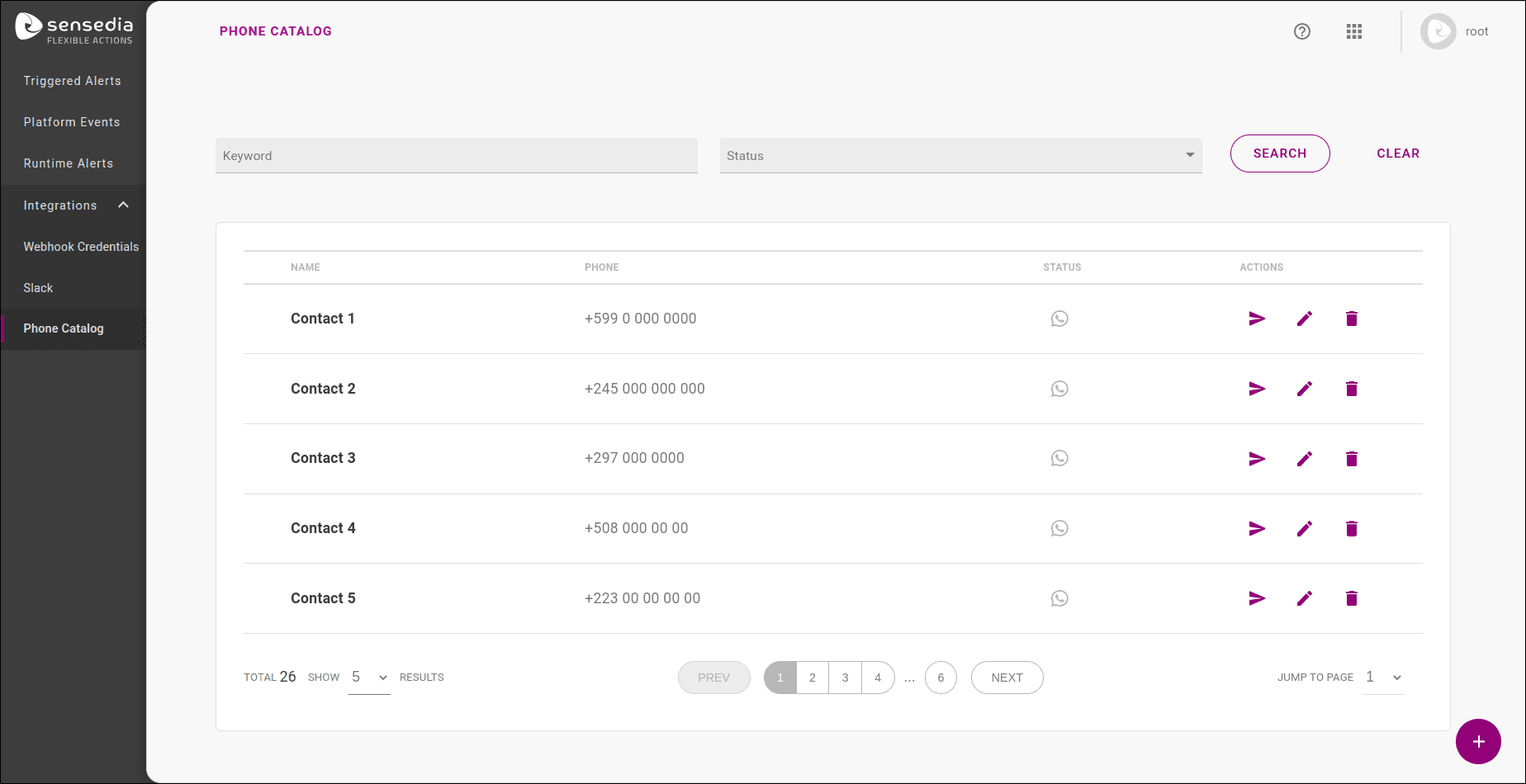Image resolution: width=1526 pixels, height=784 pixels.
Task: Click the Keyword search field
Action: pos(456,155)
